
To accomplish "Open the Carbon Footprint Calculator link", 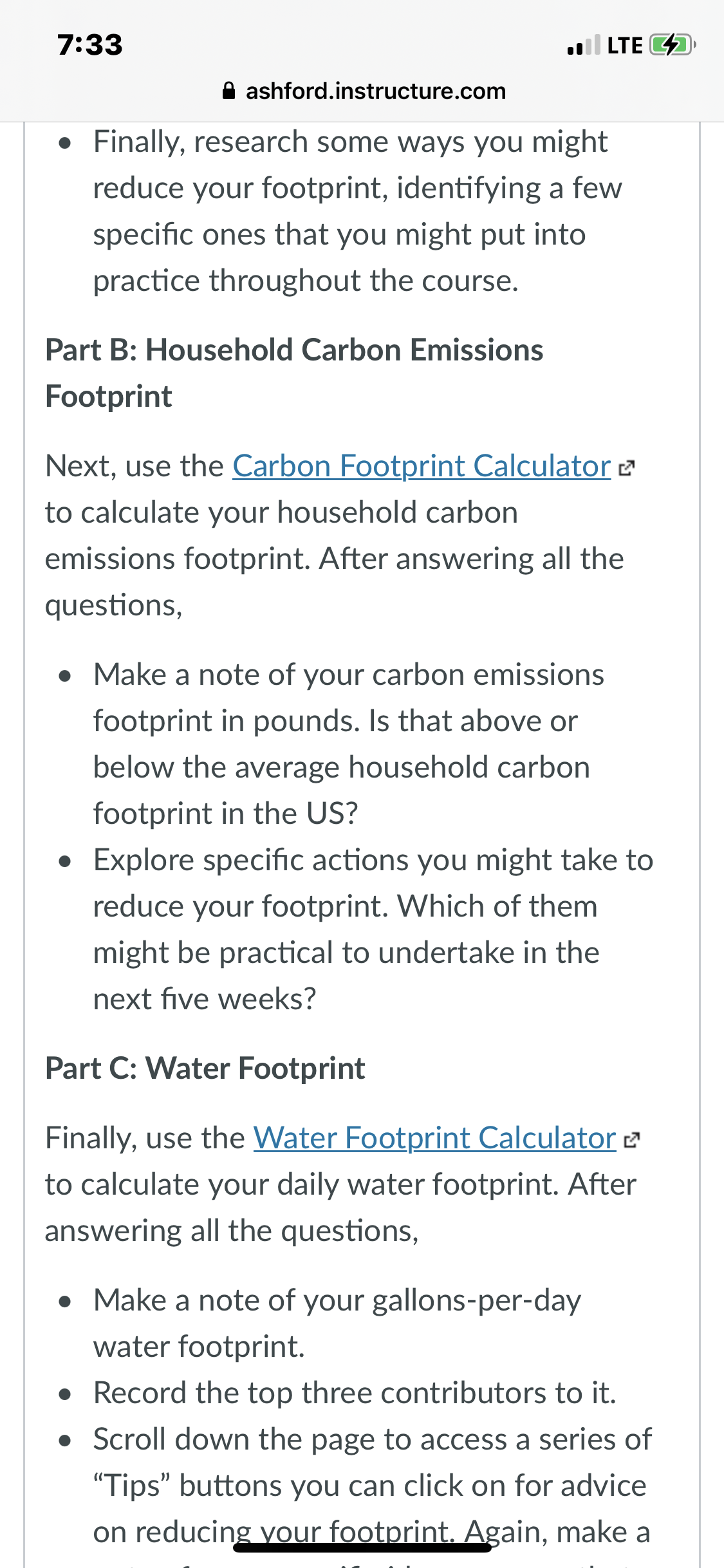I will [x=422, y=467].
